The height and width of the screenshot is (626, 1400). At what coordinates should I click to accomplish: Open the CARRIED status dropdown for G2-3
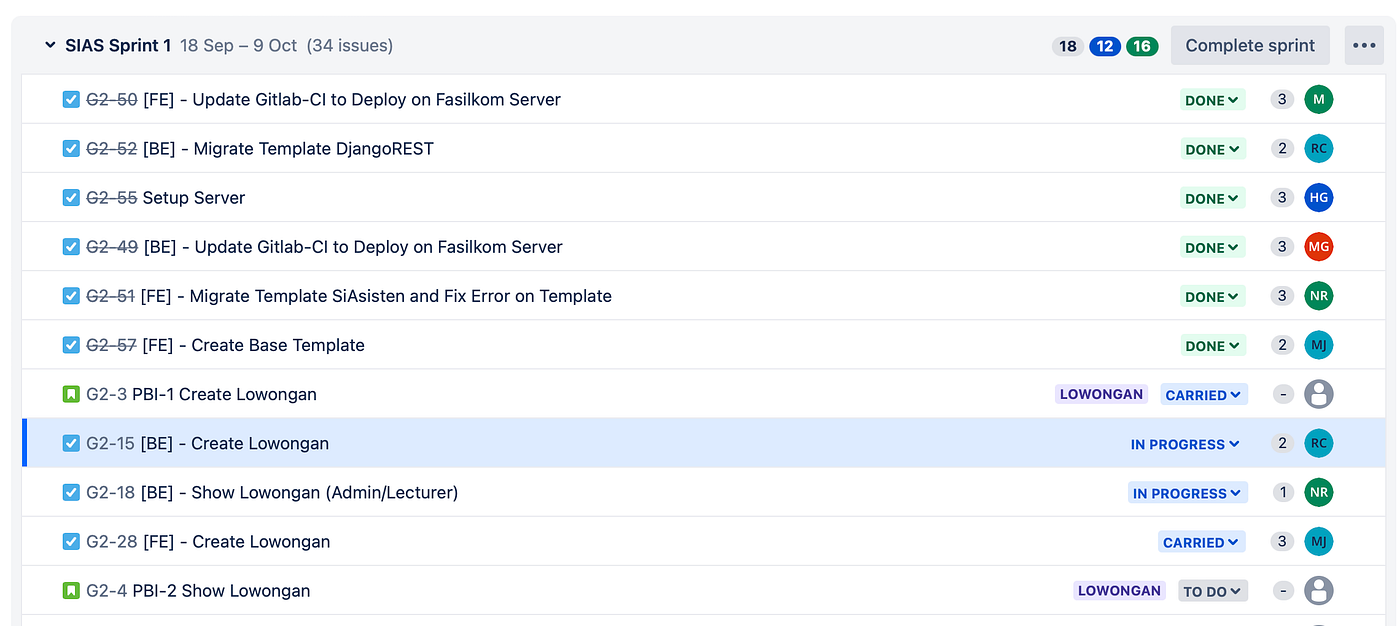[1203, 395]
